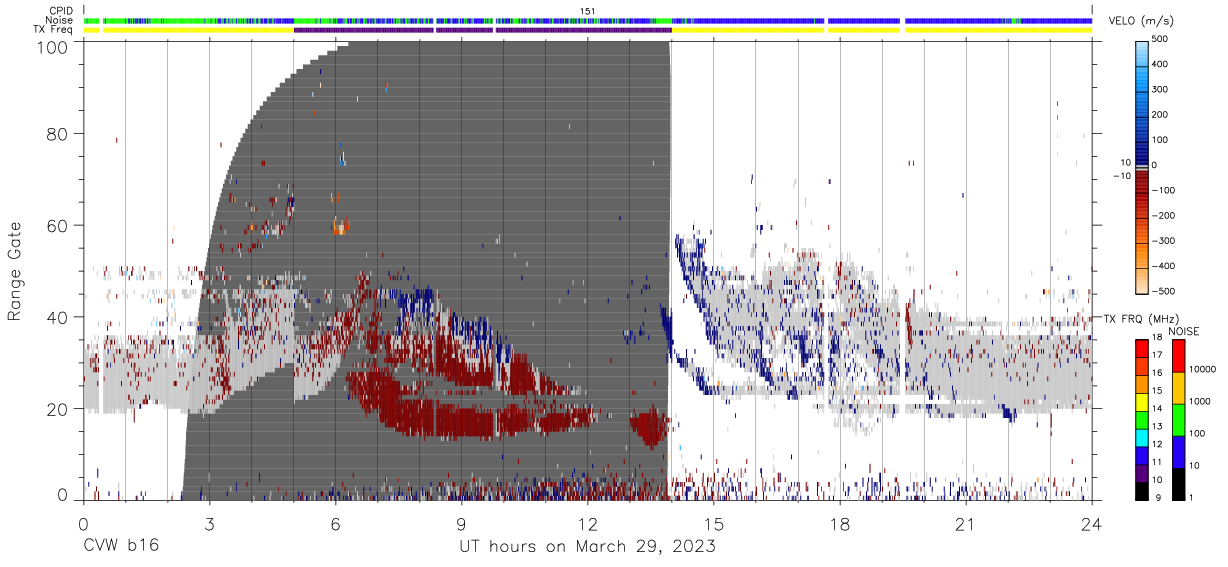Viewport: 1228px width, 567px height.
Task: Click the 60 tick on Range Gate axis
Action: 58,225
